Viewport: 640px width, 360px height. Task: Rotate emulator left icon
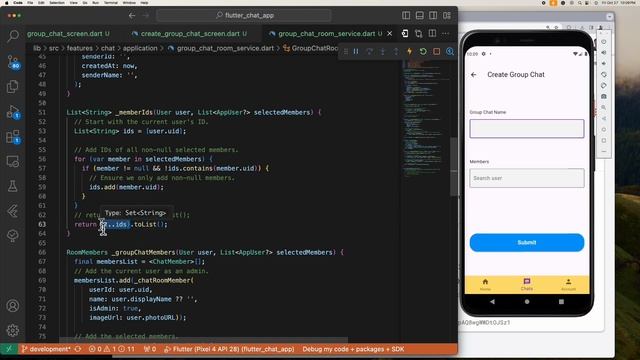(604, 75)
